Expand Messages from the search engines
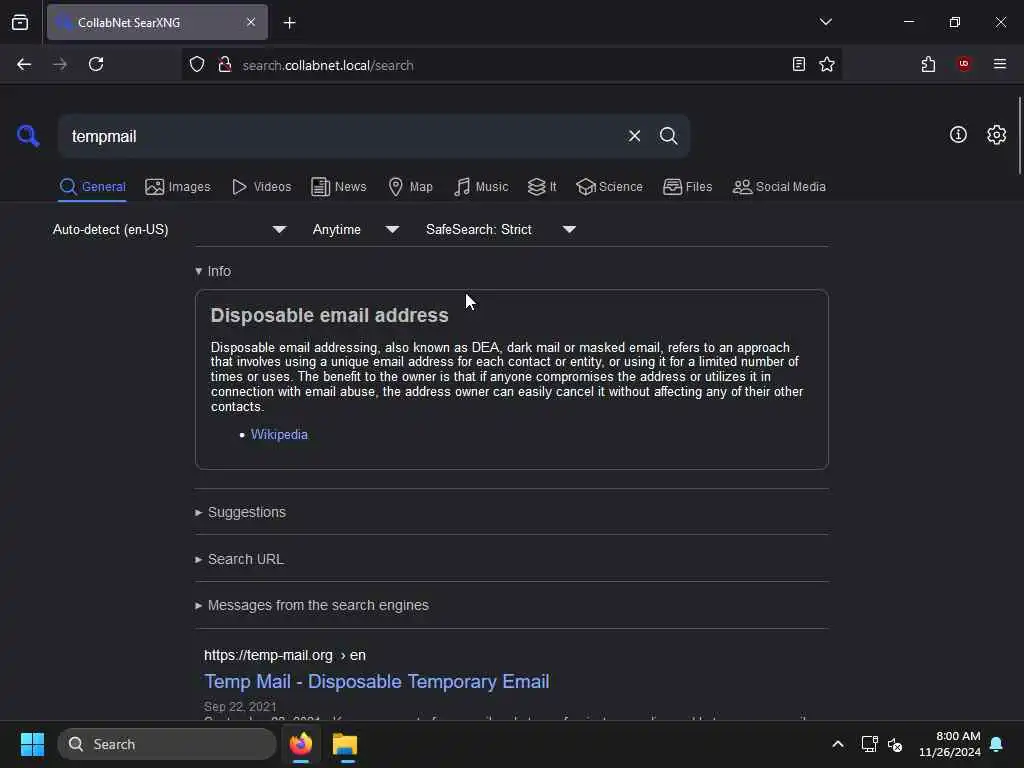The height and width of the screenshot is (768, 1024). click(312, 605)
